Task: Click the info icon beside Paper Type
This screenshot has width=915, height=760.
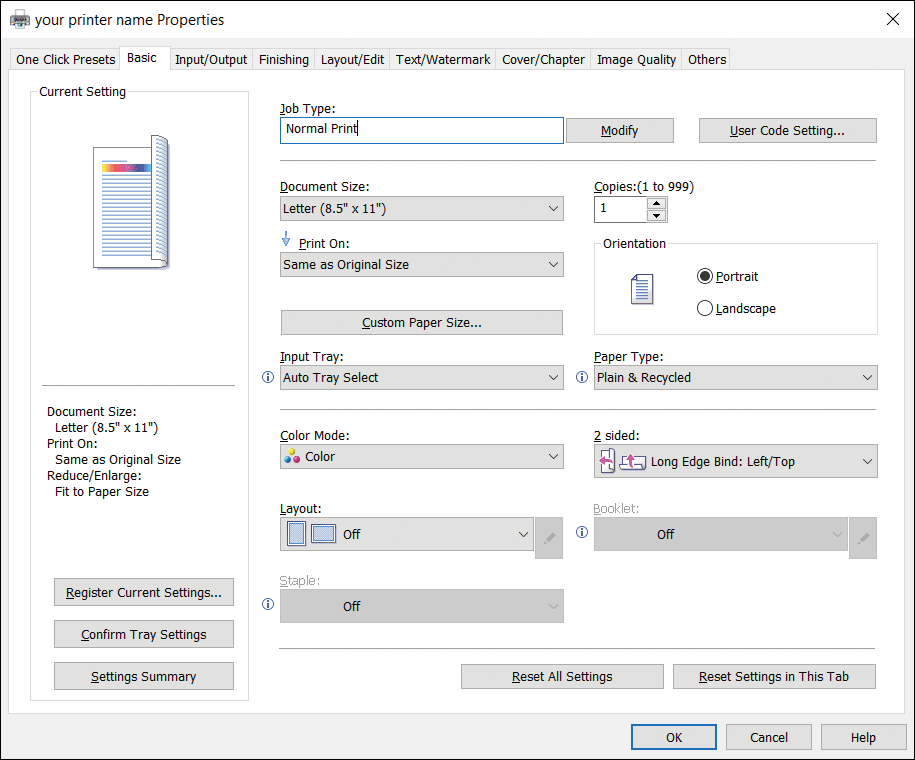Action: 582,378
